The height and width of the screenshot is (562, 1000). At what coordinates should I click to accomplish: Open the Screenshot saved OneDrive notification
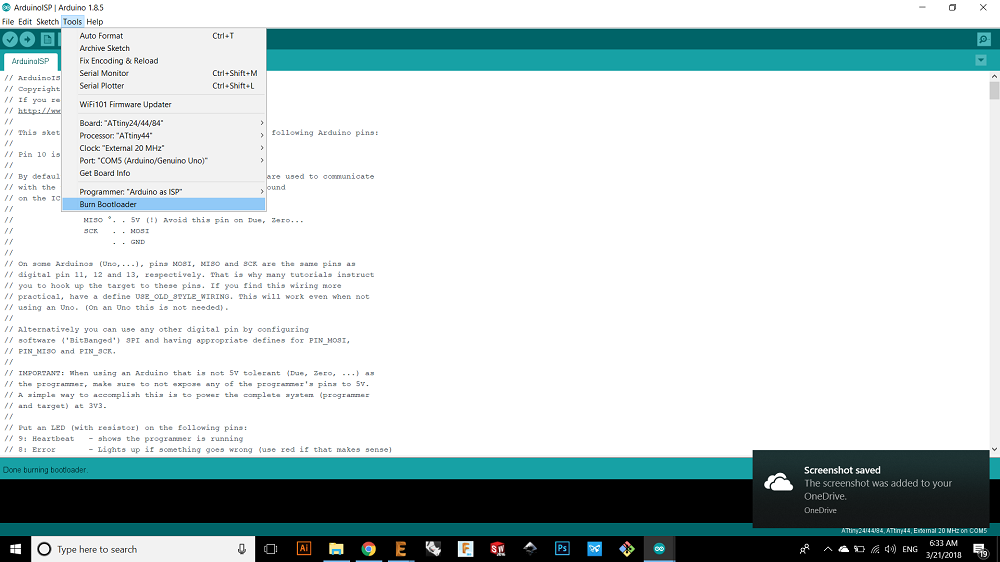(x=871, y=489)
